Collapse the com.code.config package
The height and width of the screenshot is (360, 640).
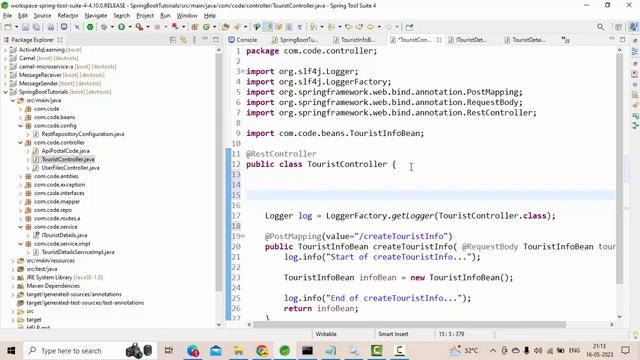(20, 126)
